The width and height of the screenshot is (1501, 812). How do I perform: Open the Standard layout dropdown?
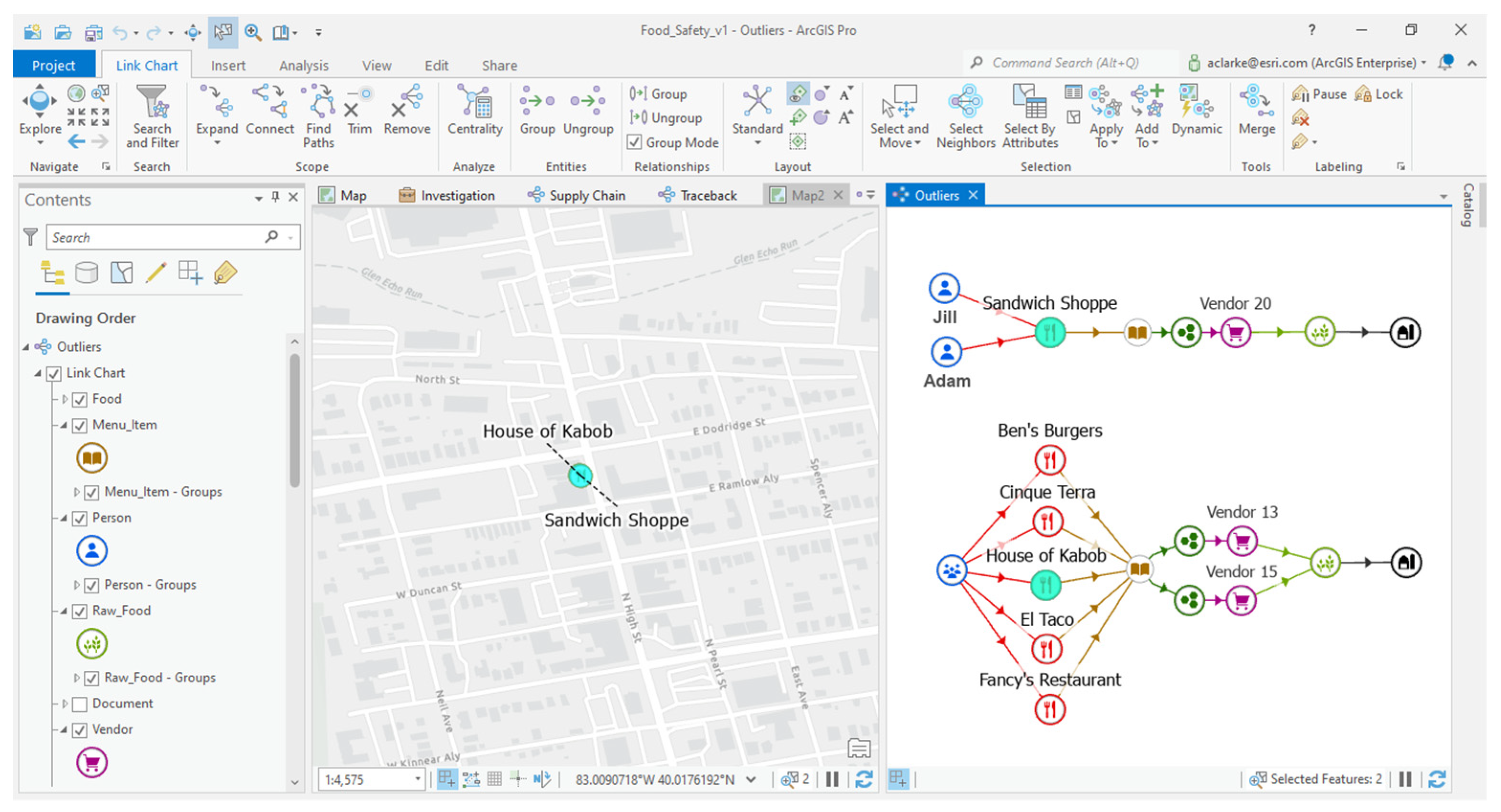[757, 143]
